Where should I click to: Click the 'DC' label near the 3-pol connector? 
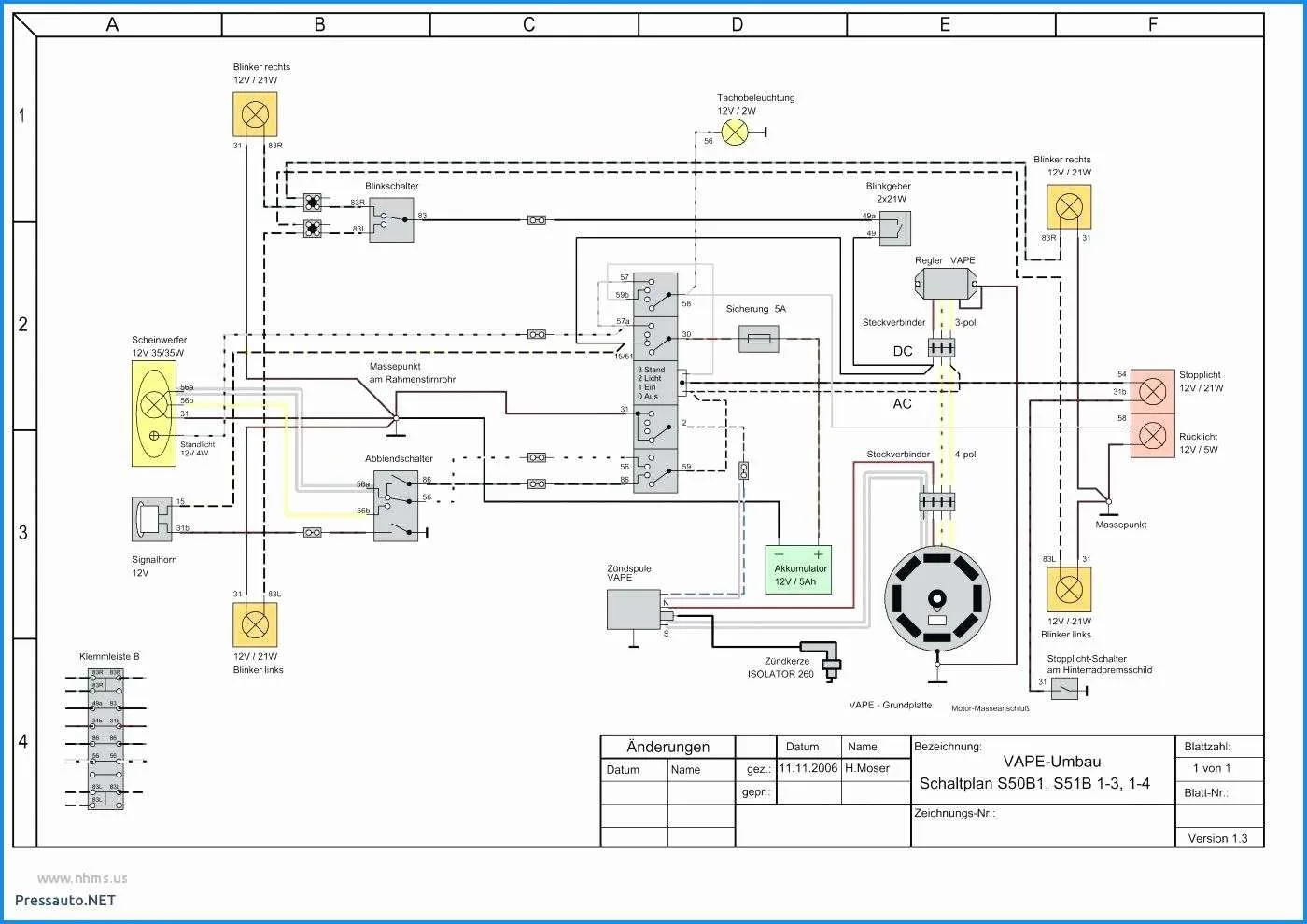click(x=903, y=352)
